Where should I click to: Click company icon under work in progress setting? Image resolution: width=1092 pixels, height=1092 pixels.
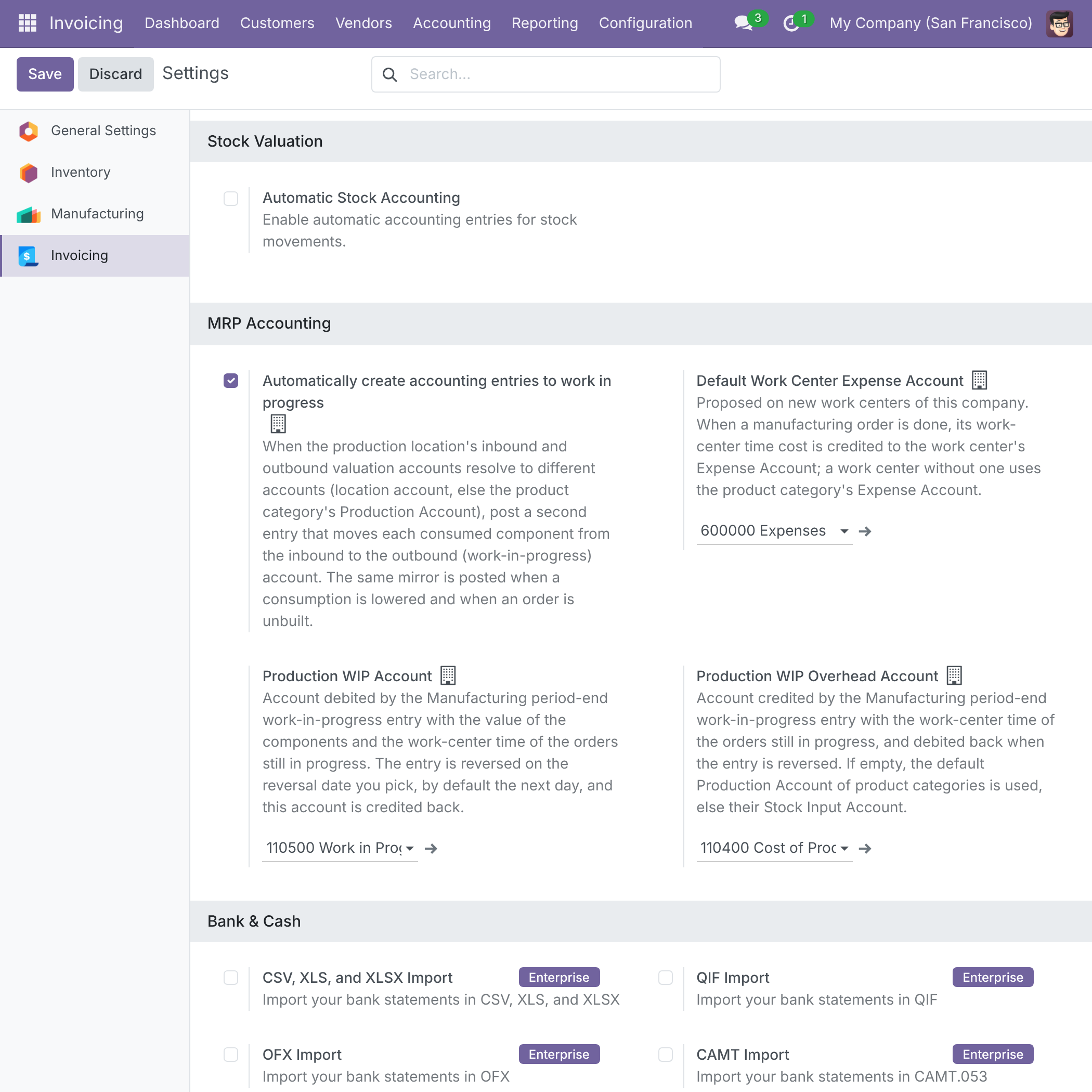click(x=278, y=423)
